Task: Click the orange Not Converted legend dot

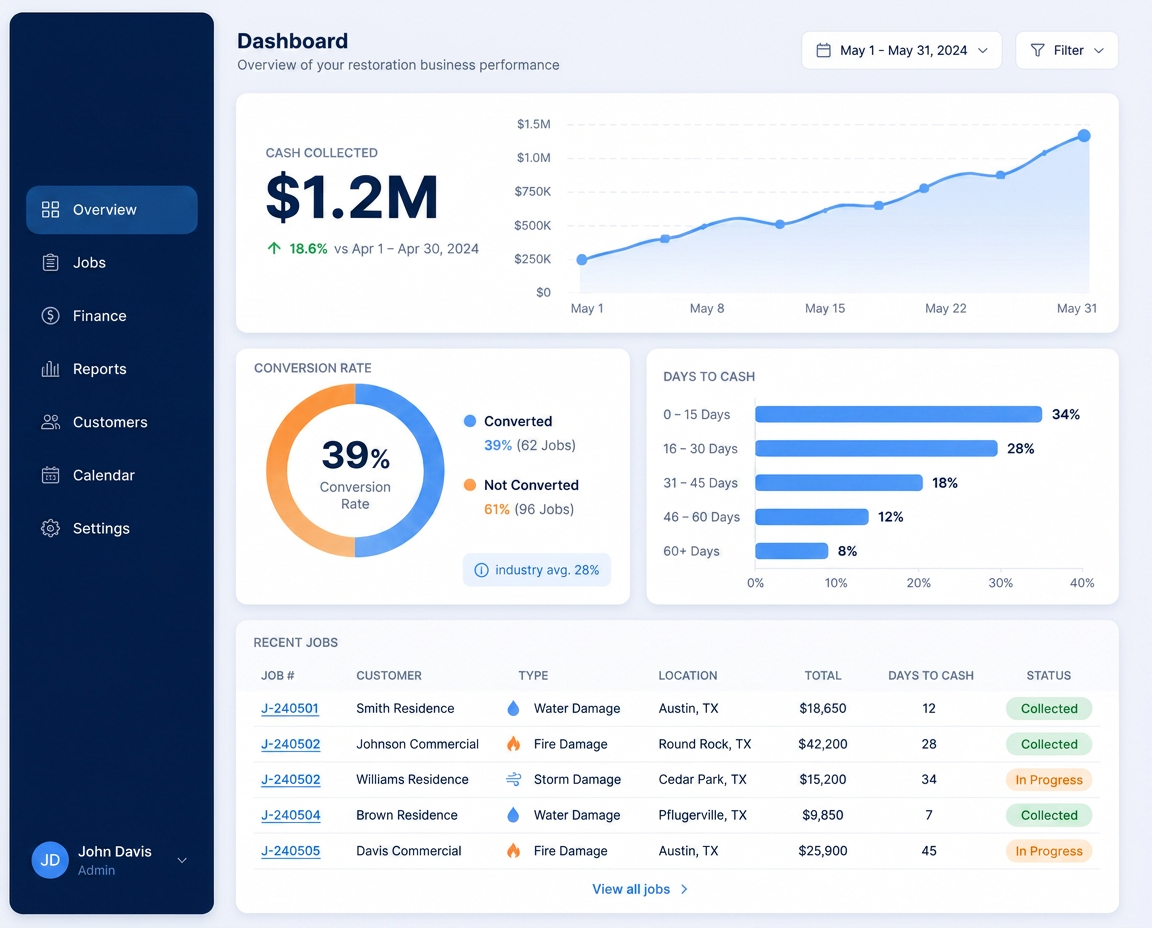Action: (x=470, y=485)
